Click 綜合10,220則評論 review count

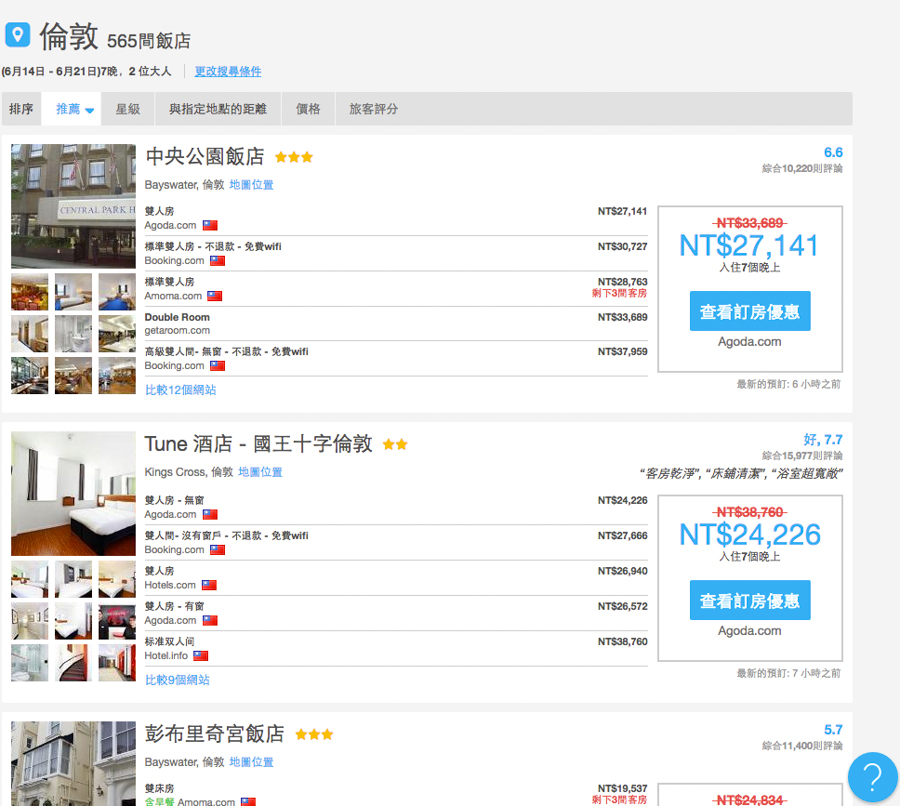tap(802, 168)
